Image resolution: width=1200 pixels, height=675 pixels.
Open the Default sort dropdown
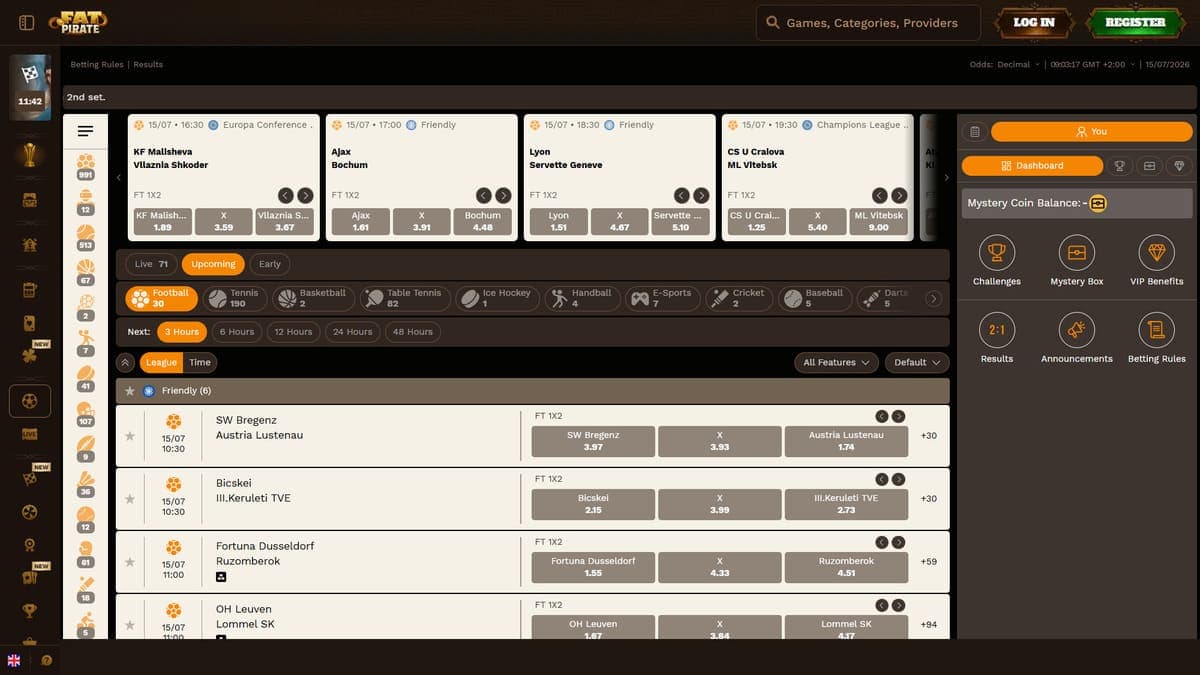coord(917,362)
